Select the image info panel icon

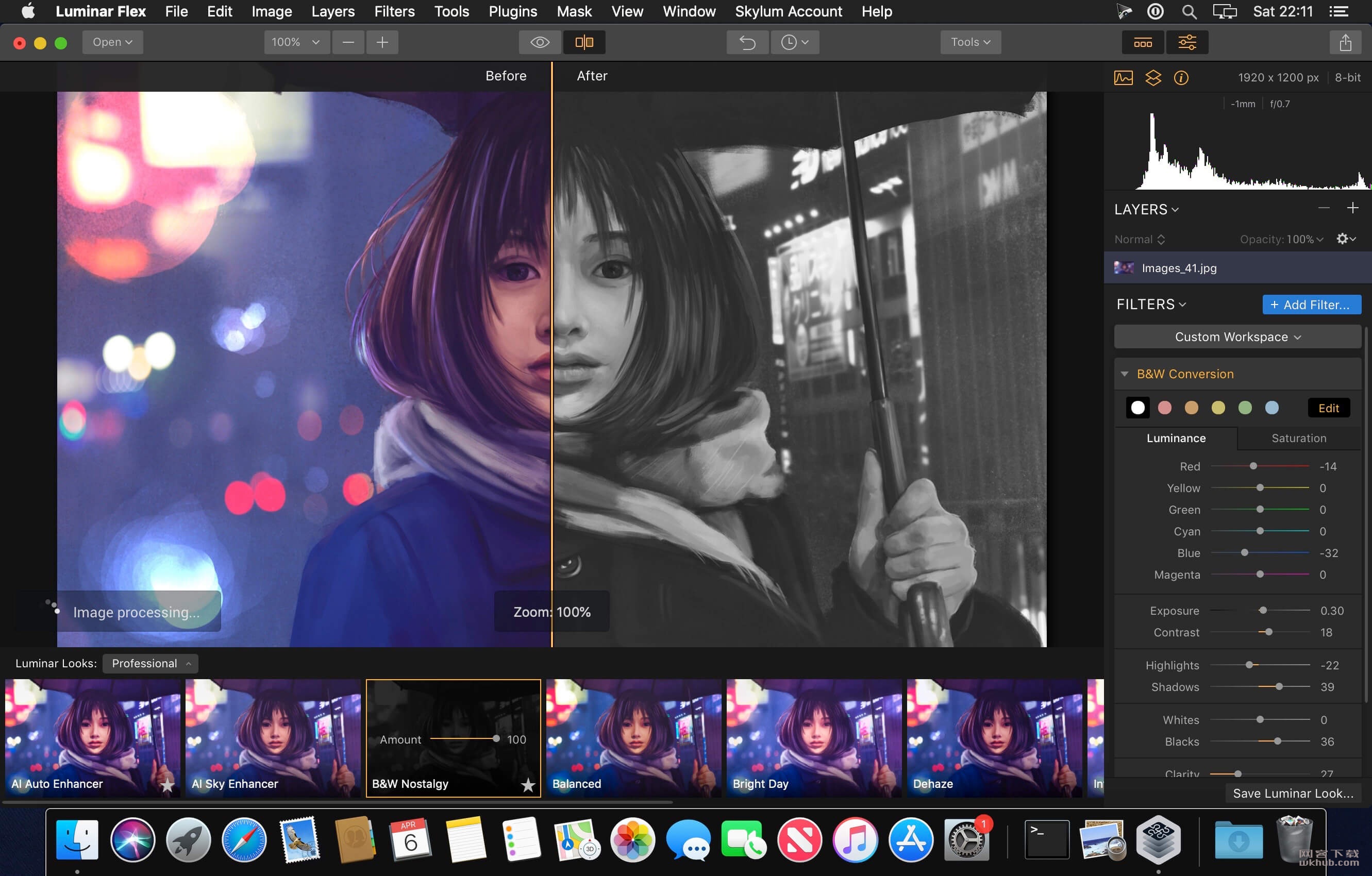click(1180, 77)
